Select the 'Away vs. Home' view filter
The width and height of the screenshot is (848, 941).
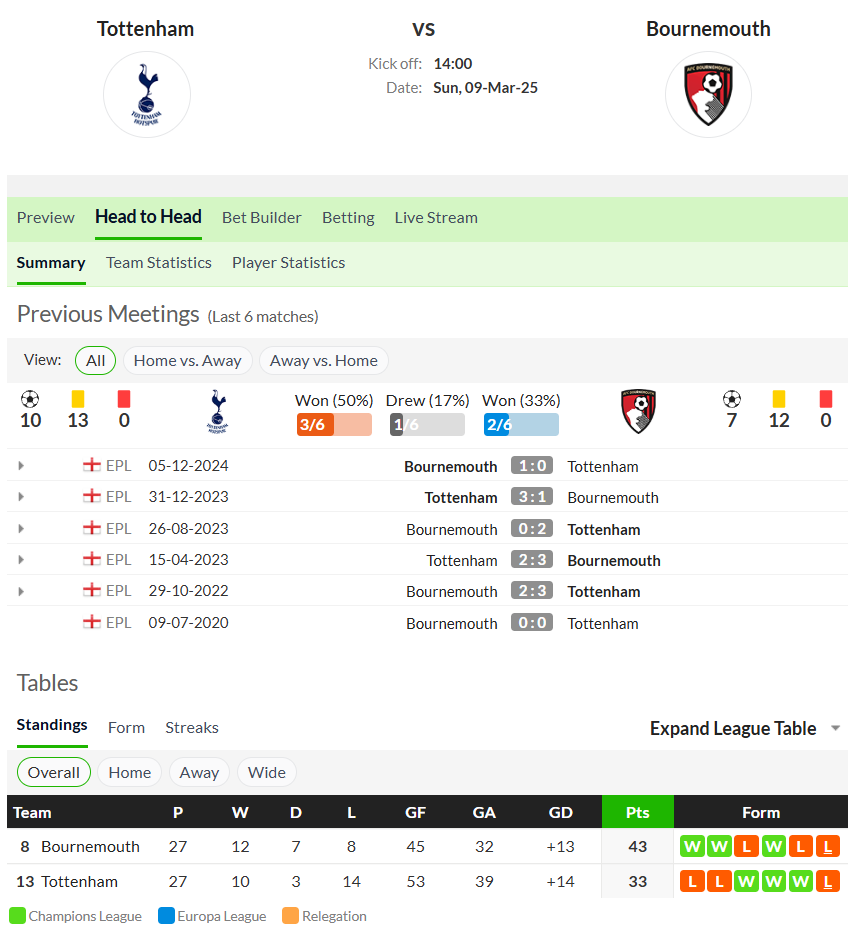click(323, 361)
